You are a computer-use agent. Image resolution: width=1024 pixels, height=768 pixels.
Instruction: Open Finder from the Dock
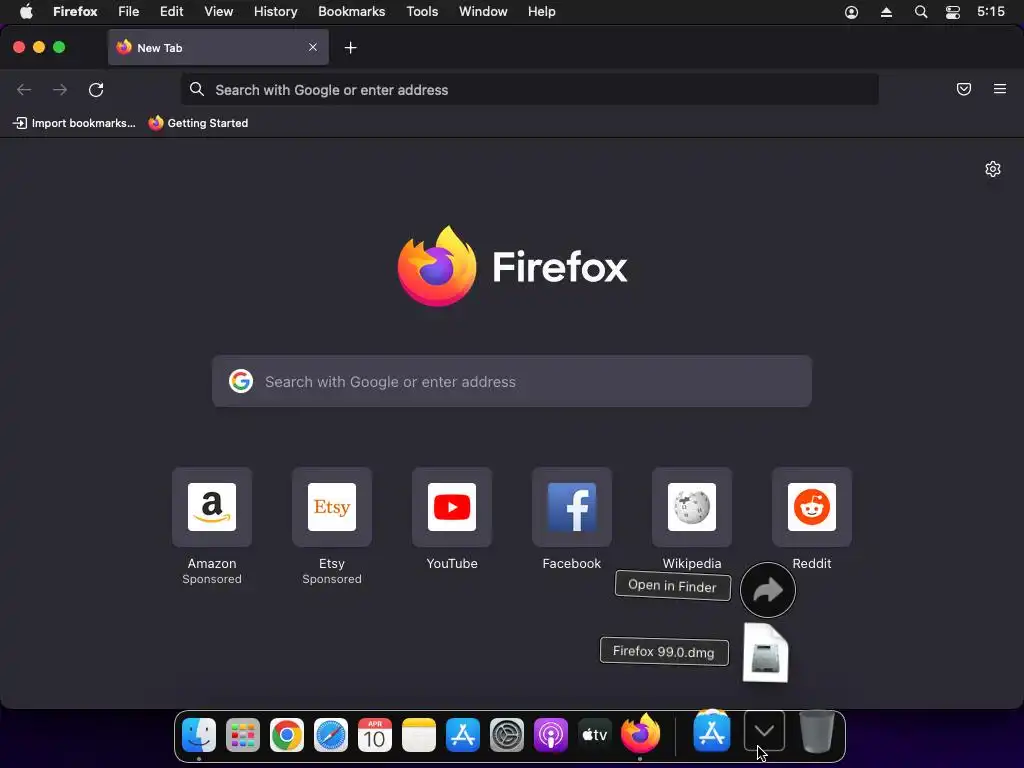(x=199, y=735)
